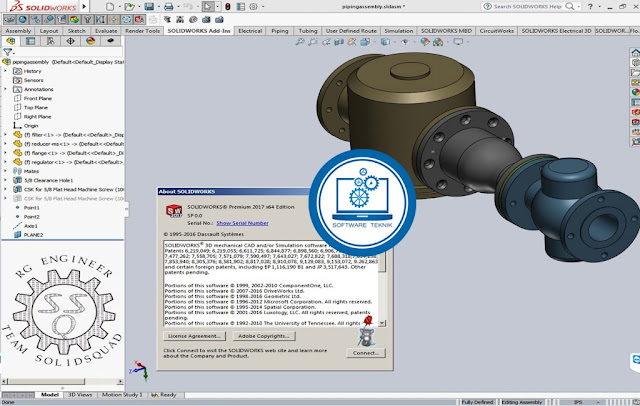Screen dimensions: 640x406
Task: Expand the Mates folder node
Action: tap(5, 171)
